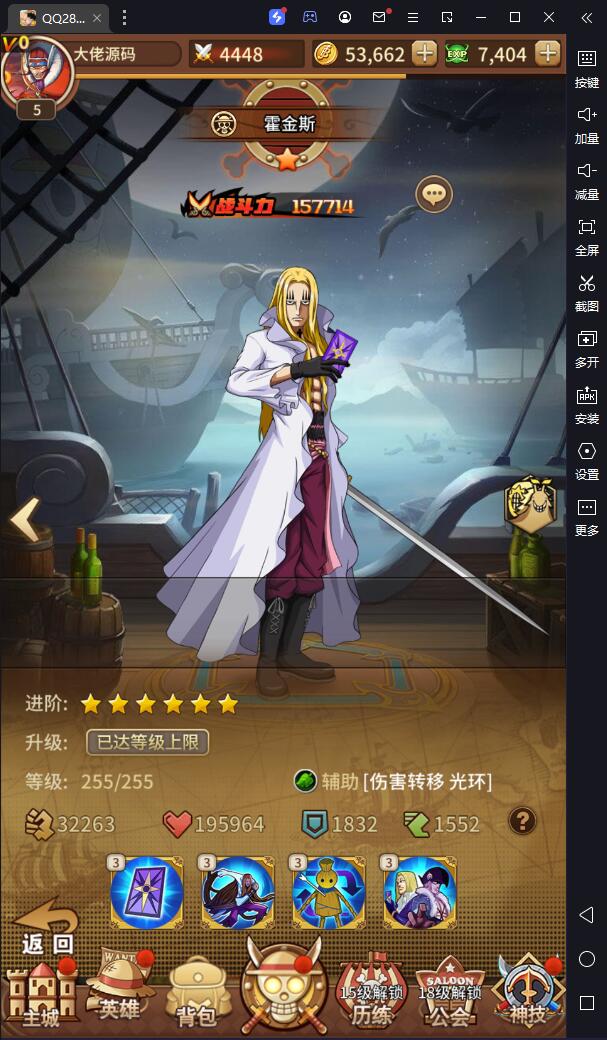Increase volume with 加量 button
Image resolution: width=607 pixels, height=1040 pixels.
[x=586, y=125]
